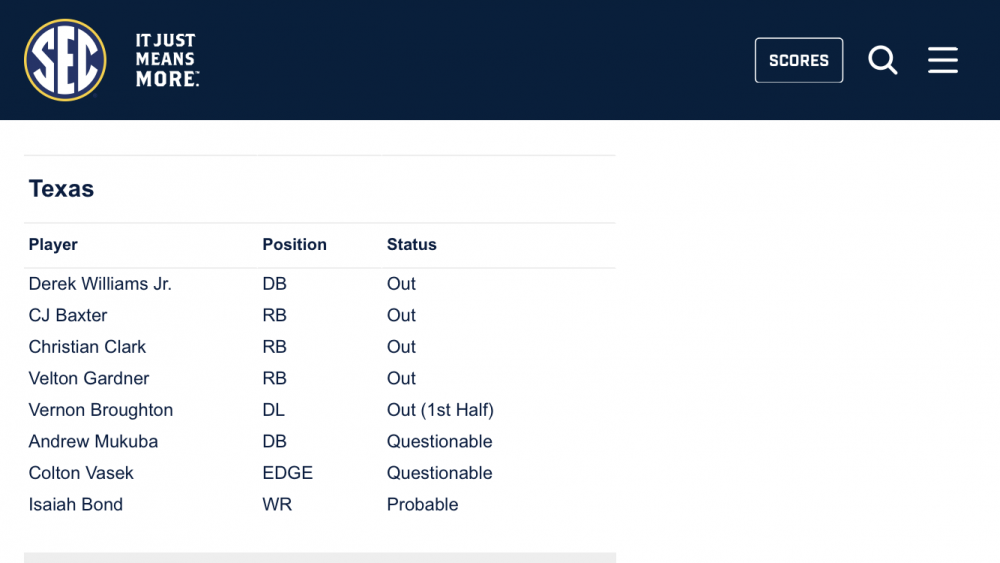The width and height of the screenshot is (1000, 563).
Task: Select Velton Gardner in the table
Action: click(89, 378)
